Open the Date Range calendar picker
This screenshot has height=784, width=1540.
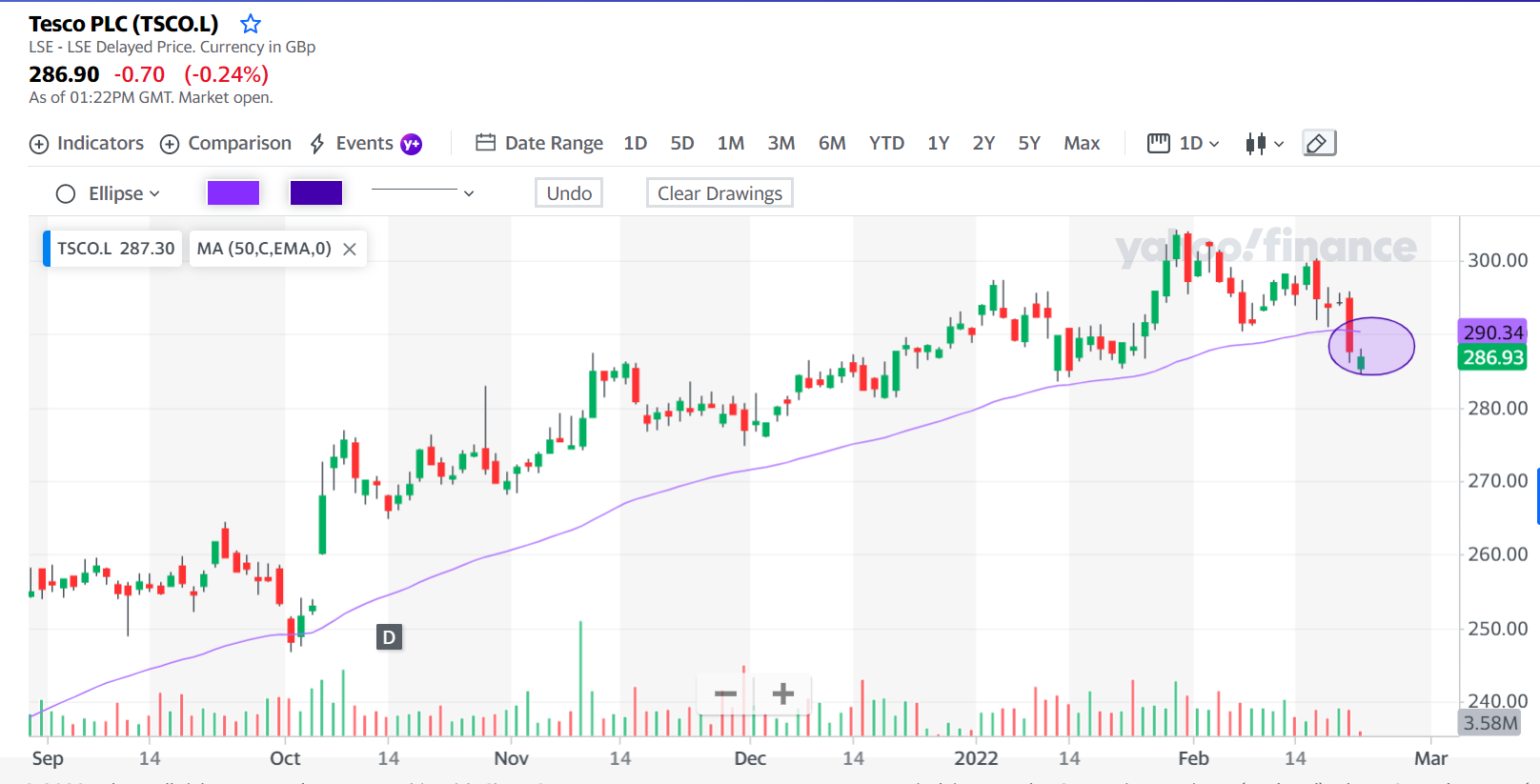539,144
